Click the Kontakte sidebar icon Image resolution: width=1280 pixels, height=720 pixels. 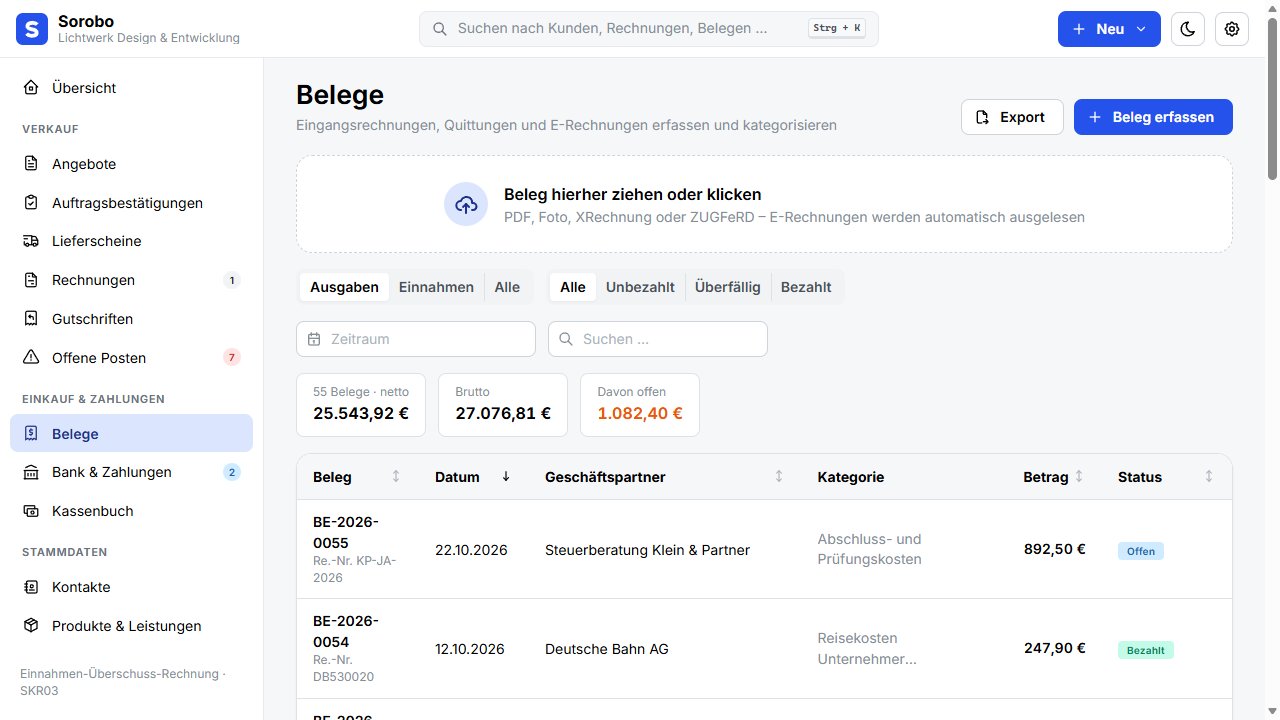click(x=32, y=587)
